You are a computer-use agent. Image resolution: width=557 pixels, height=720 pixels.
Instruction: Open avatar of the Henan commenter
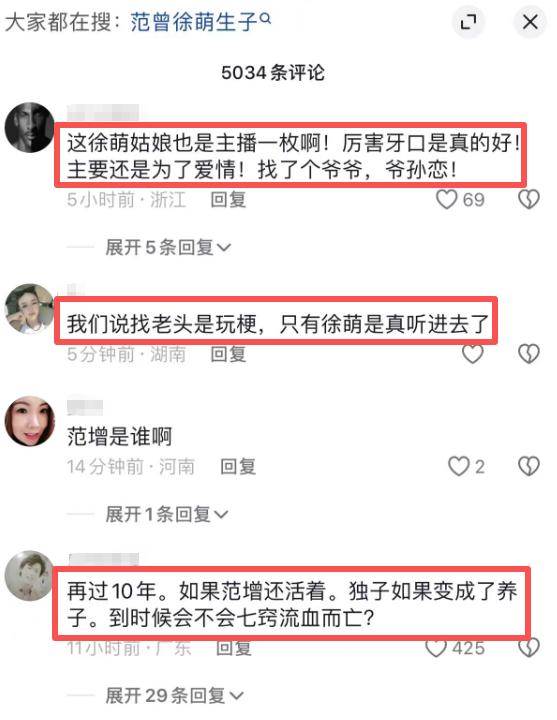pos(30,421)
